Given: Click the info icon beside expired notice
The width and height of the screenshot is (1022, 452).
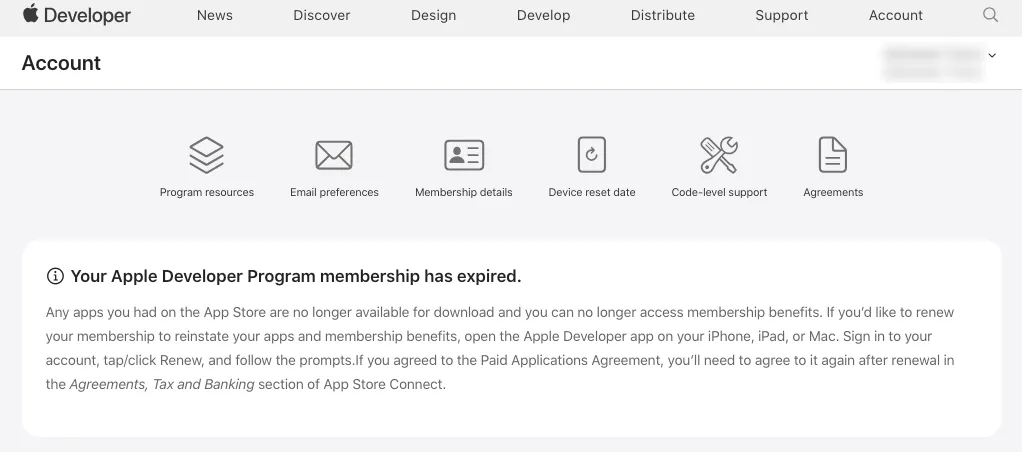Looking at the screenshot, I should [55, 277].
